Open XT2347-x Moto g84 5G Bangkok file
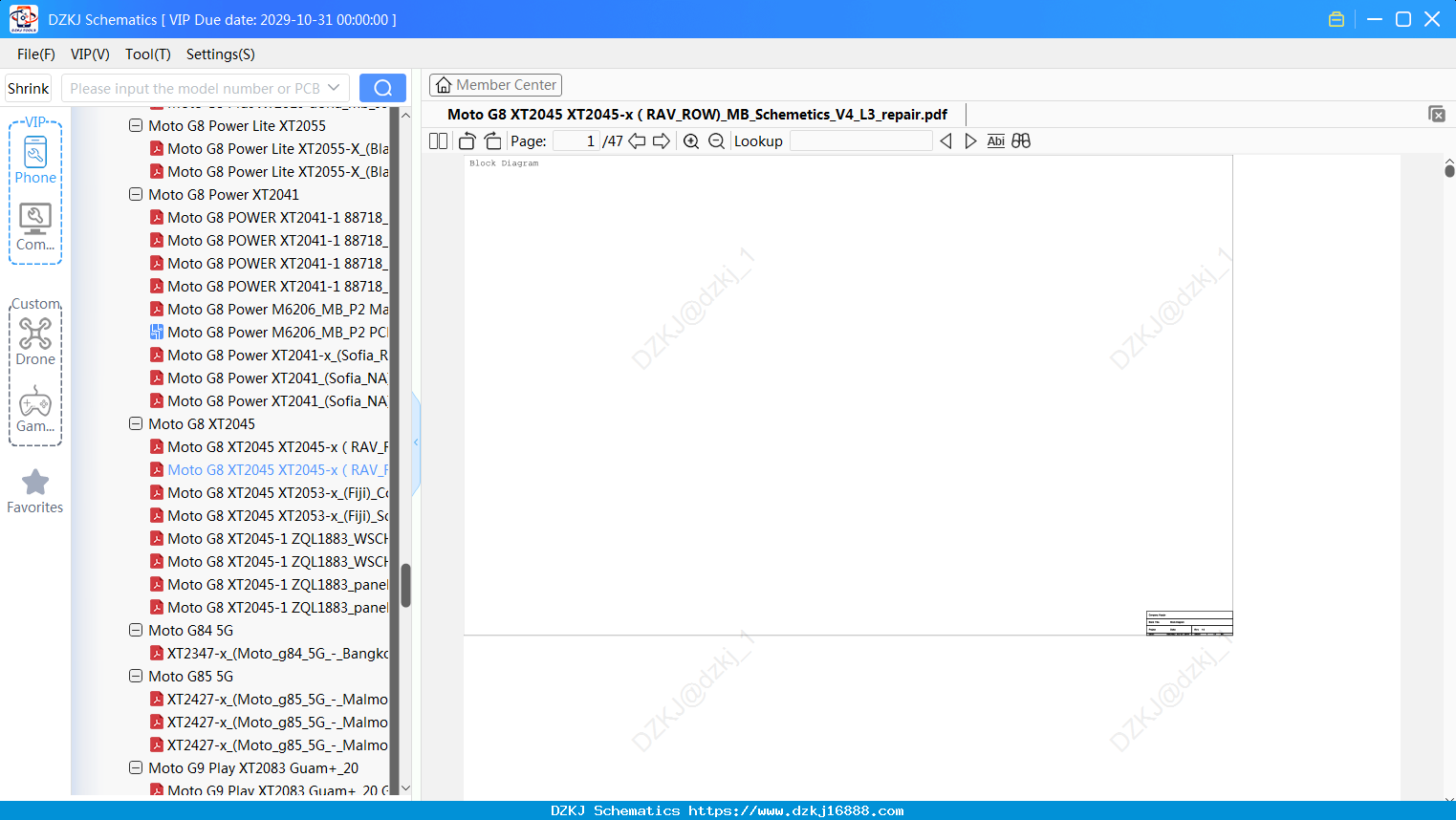The height and width of the screenshot is (820, 1456). pyautogui.click(x=269, y=654)
